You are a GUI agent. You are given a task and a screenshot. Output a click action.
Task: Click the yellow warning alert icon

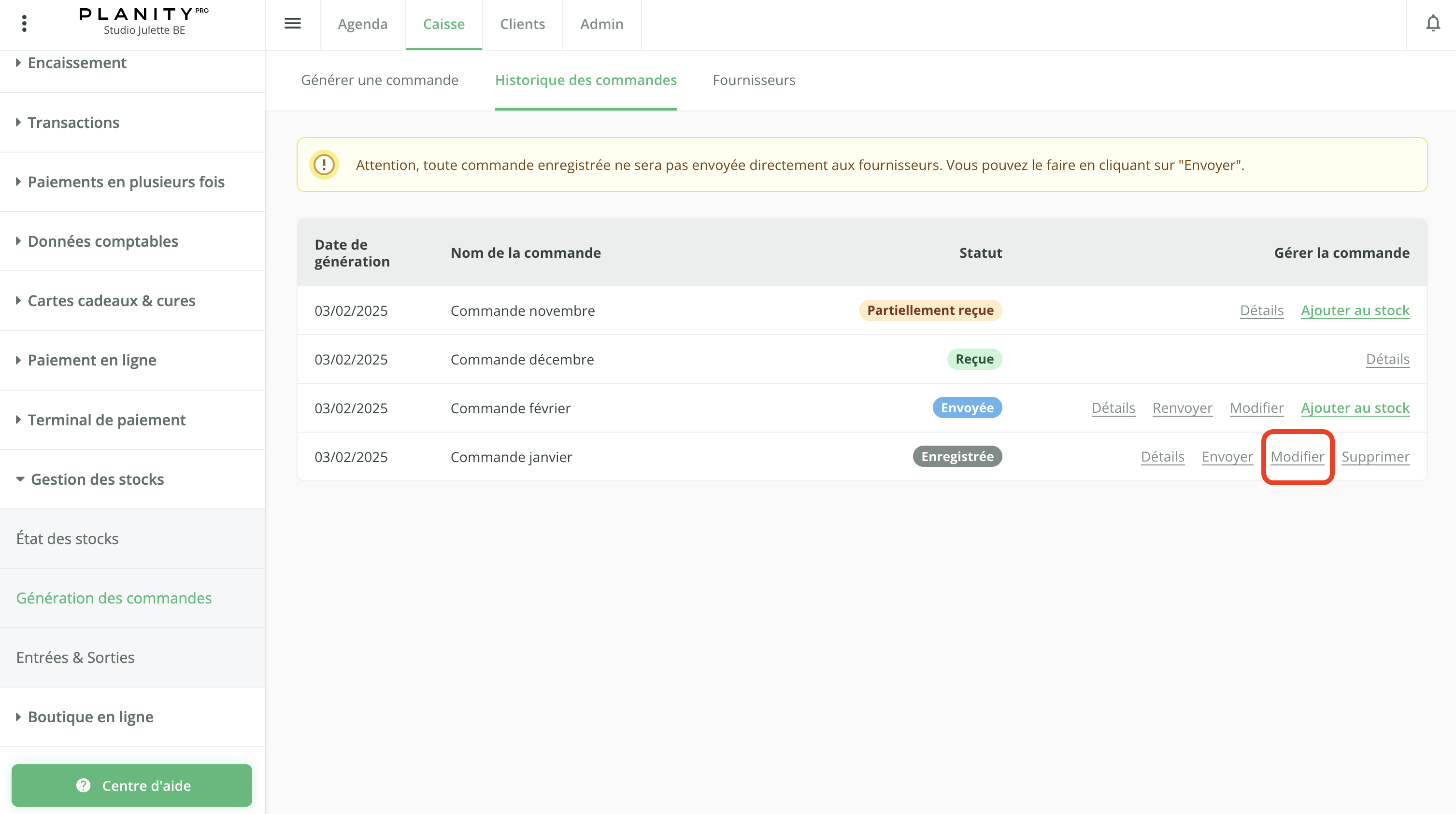click(324, 165)
